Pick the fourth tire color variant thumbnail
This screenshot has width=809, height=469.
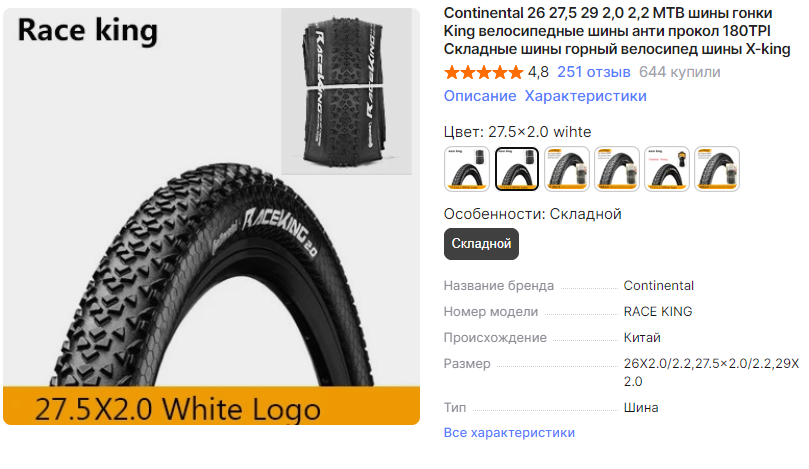click(617, 169)
